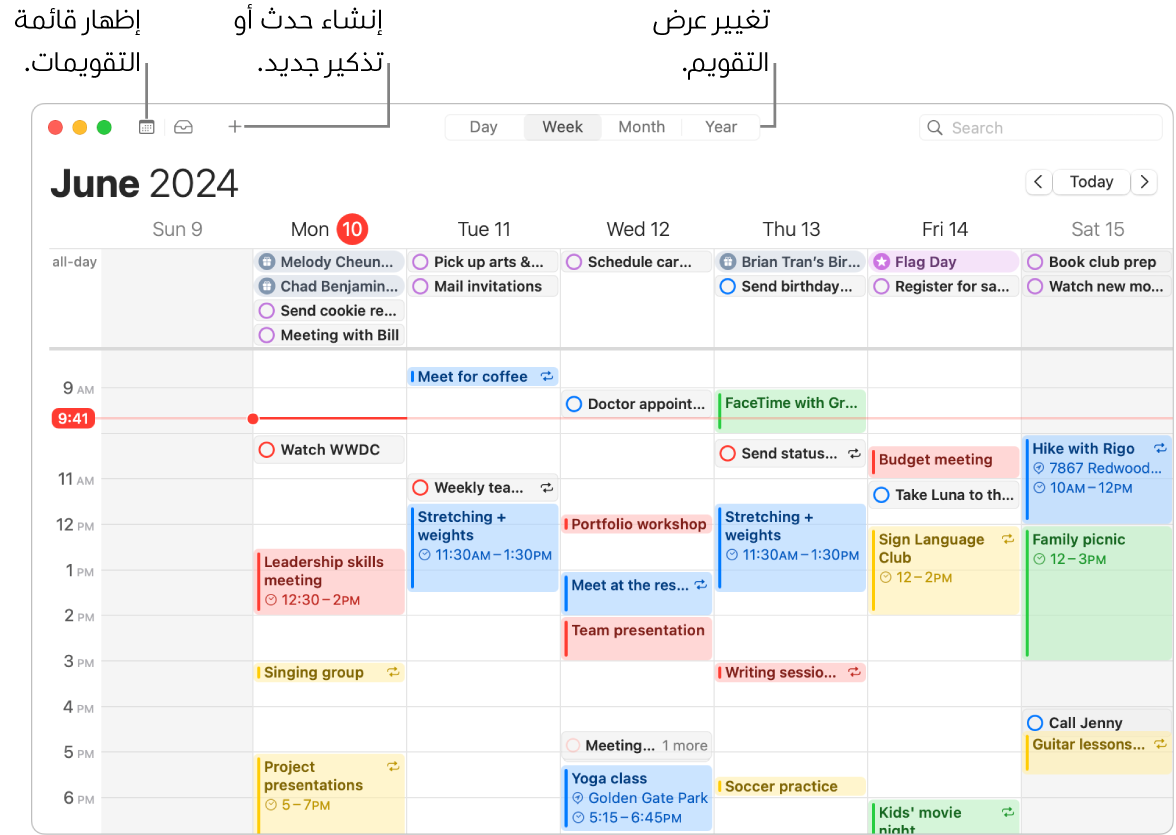Screen dimensions: 1176x835
Task: Go to previous week with the left chevron
Action: [1038, 182]
